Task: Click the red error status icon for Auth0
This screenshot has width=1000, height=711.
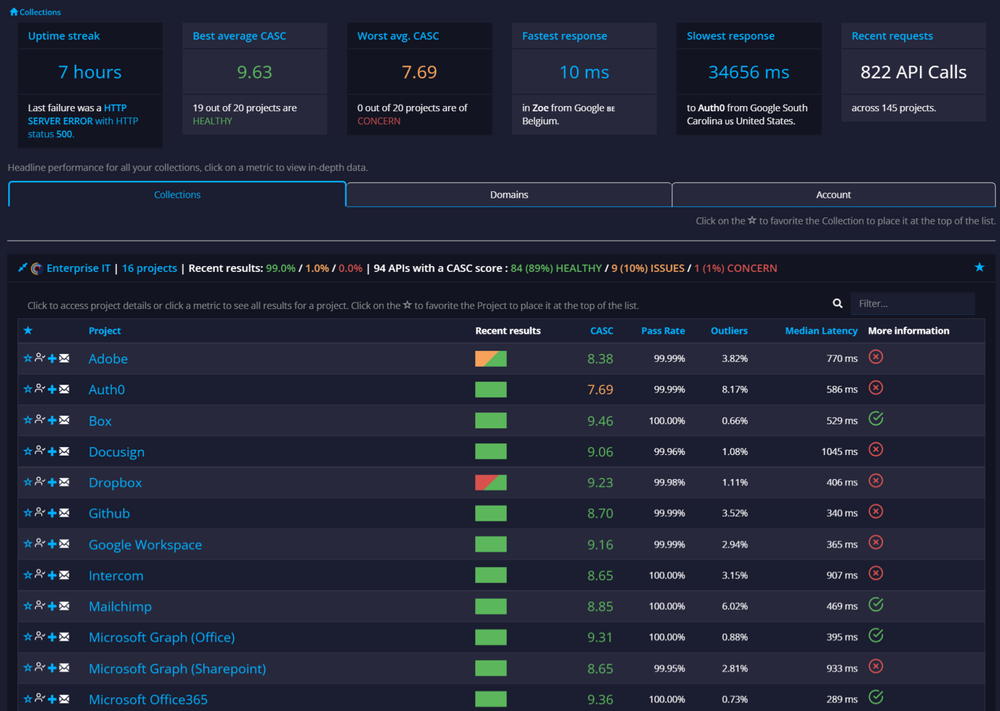Action: (876, 388)
